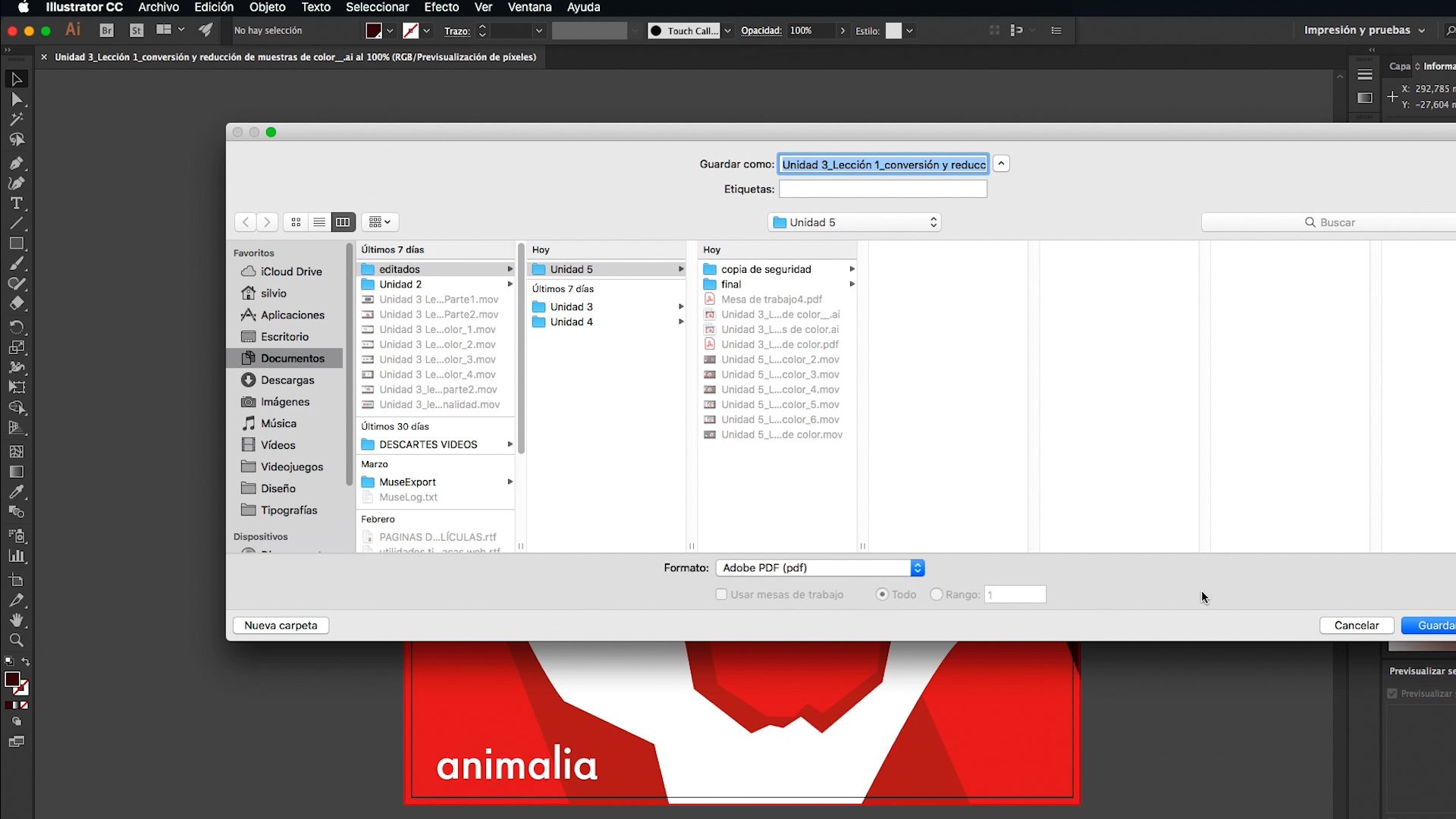Select the Rango radio button
Screen dimensions: 1456x819
click(x=937, y=595)
